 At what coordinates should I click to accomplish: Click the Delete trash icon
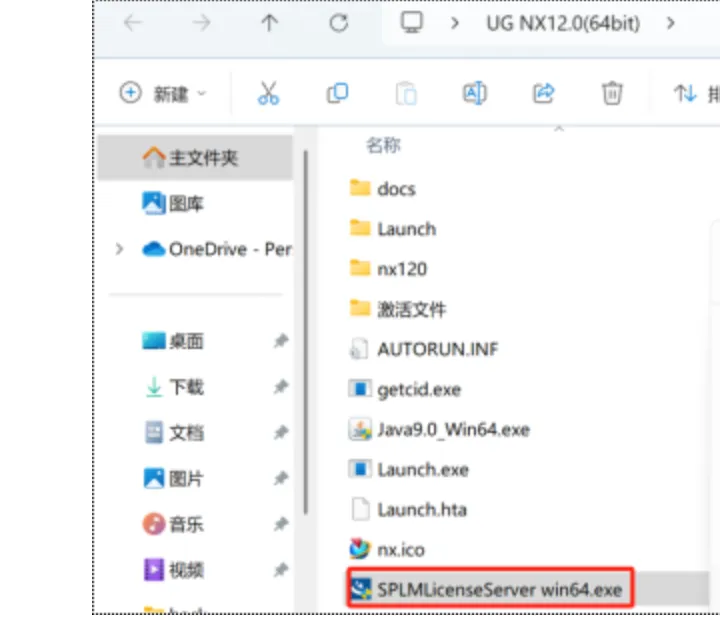(612, 93)
